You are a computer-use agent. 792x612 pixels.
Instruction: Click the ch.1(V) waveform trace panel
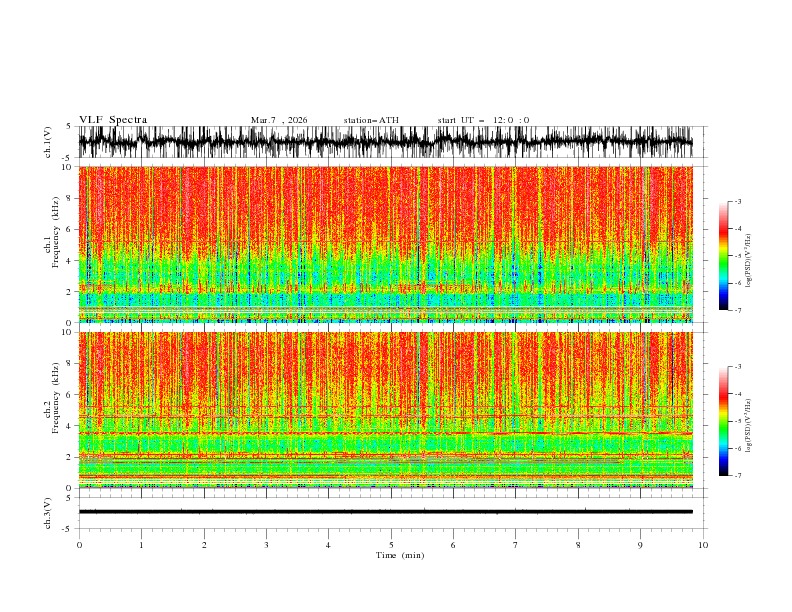386,142
